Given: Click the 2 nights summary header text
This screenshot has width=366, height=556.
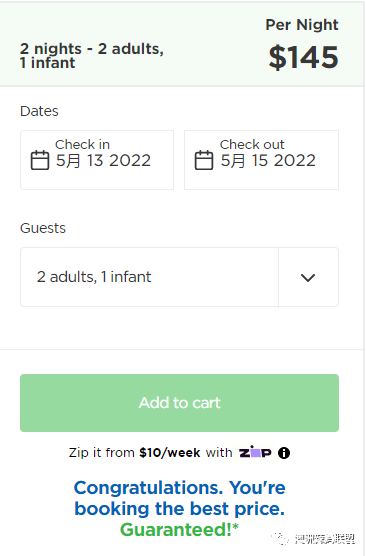Looking at the screenshot, I should 92,56.
